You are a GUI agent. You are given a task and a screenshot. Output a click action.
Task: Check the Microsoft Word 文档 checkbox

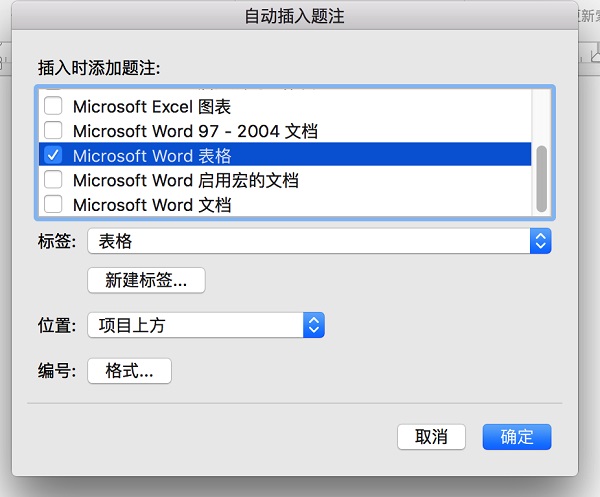[53, 204]
